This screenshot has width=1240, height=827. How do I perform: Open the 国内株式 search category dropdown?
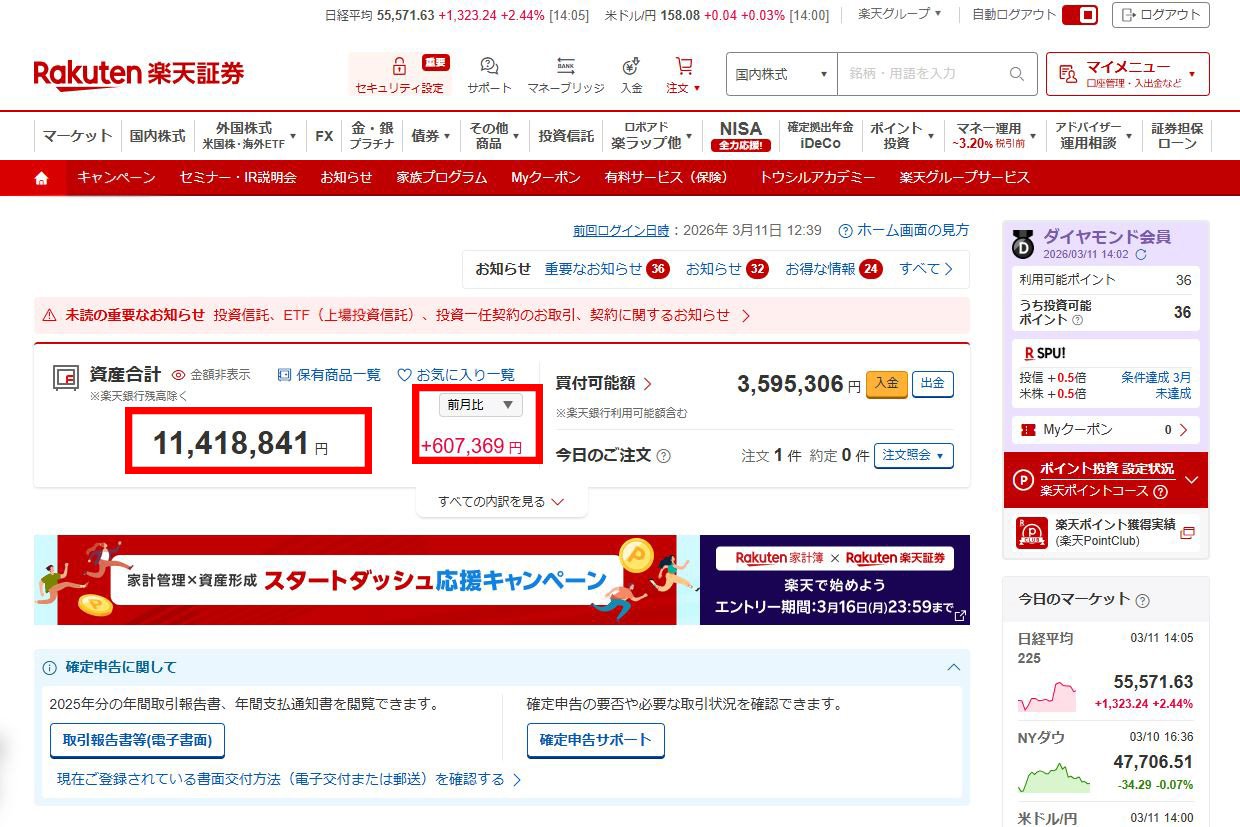(781, 74)
